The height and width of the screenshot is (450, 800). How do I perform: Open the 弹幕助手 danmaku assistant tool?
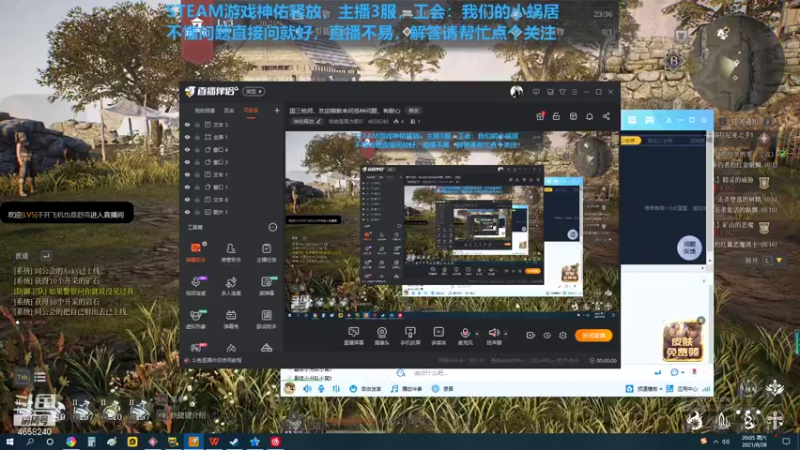pyautogui.click(x=195, y=252)
